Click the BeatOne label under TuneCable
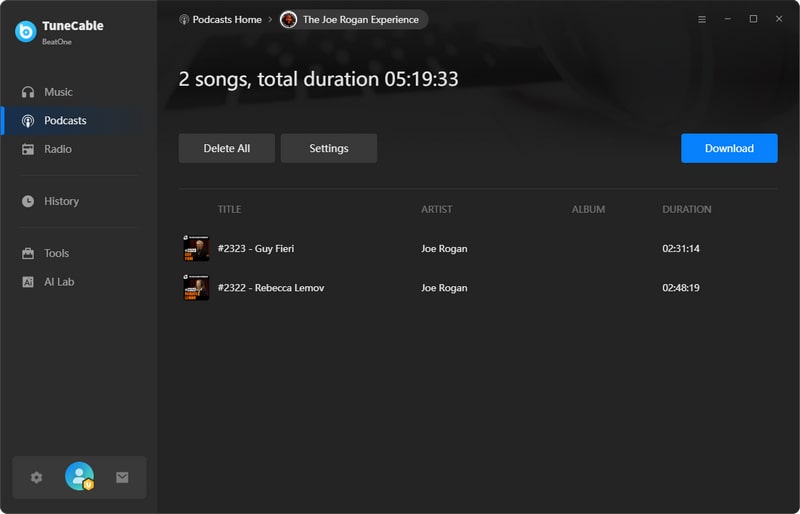 57,42
